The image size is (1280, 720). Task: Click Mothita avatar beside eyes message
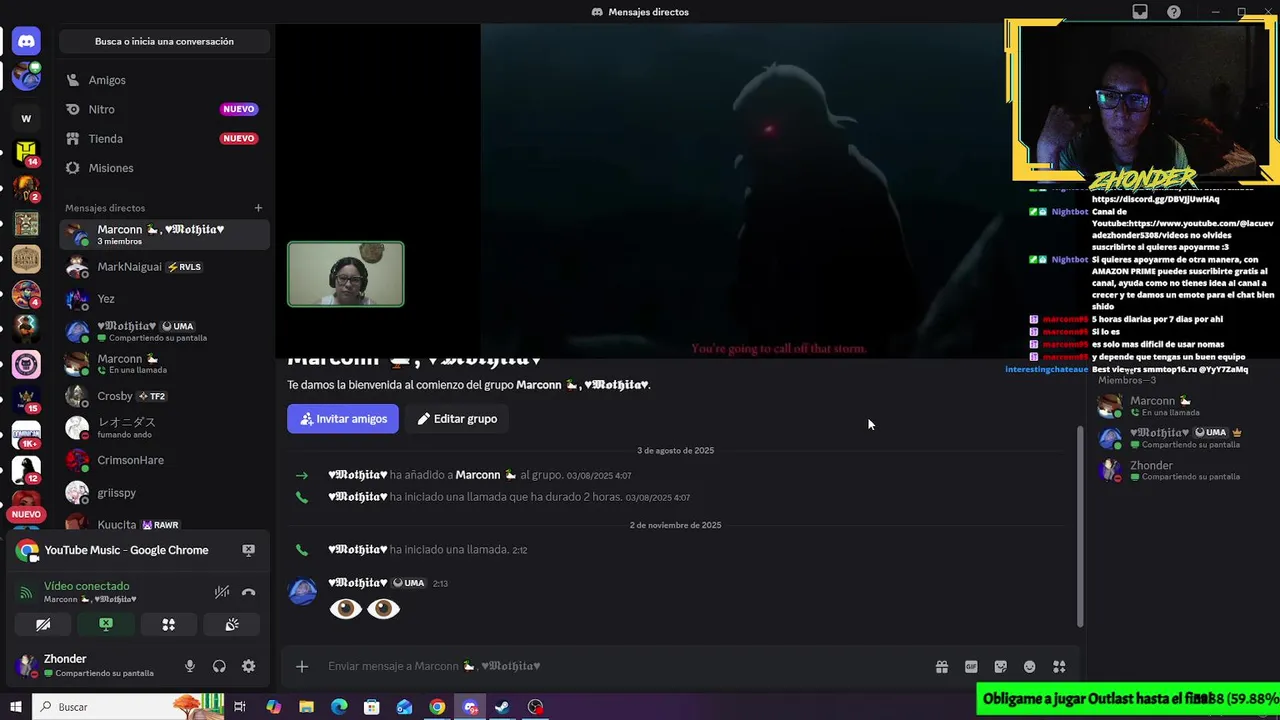coord(303,591)
